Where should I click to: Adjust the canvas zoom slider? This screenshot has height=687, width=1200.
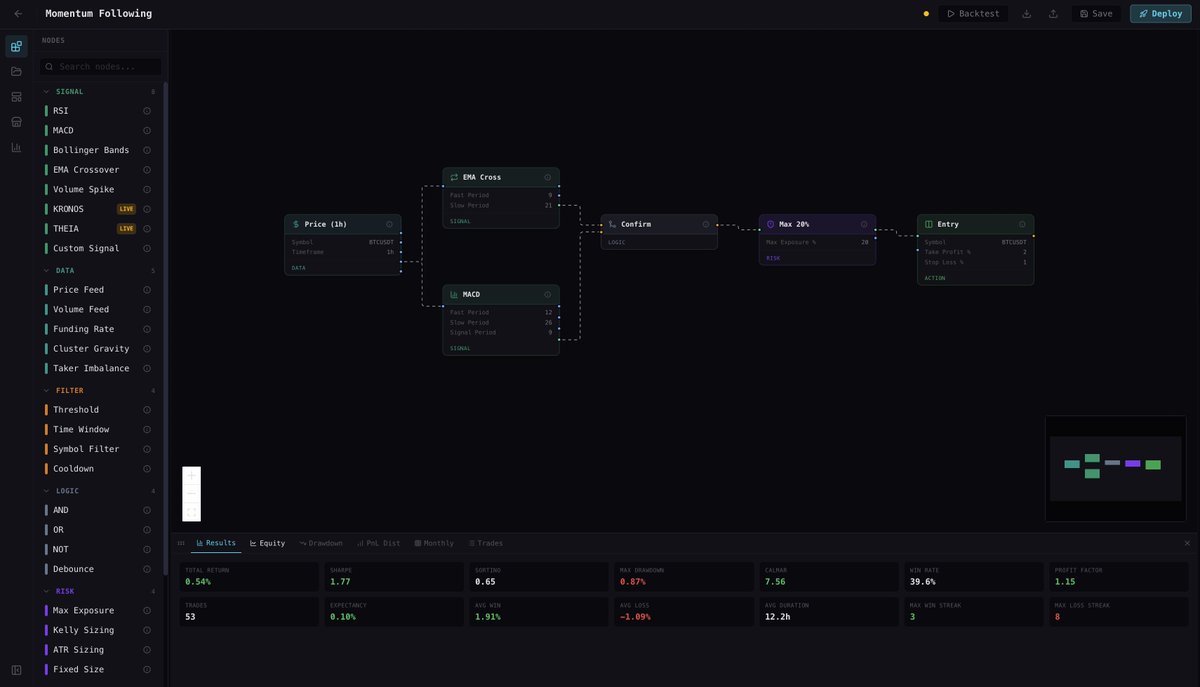pyautogui.click(x=191, y=493)
